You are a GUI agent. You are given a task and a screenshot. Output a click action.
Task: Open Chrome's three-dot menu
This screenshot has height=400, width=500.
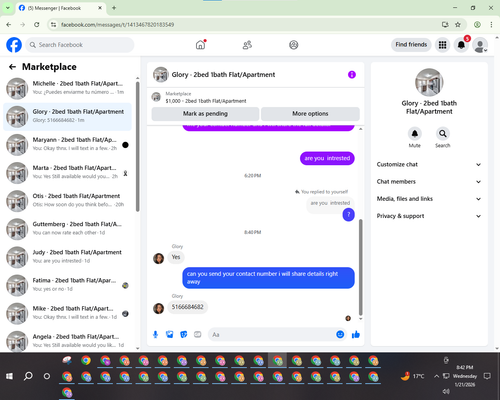(491, 25)
